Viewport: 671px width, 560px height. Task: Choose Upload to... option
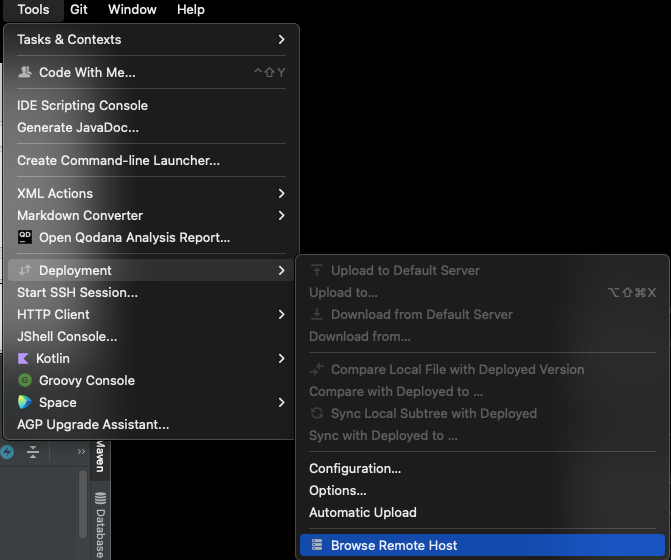[x=482, y=292]
